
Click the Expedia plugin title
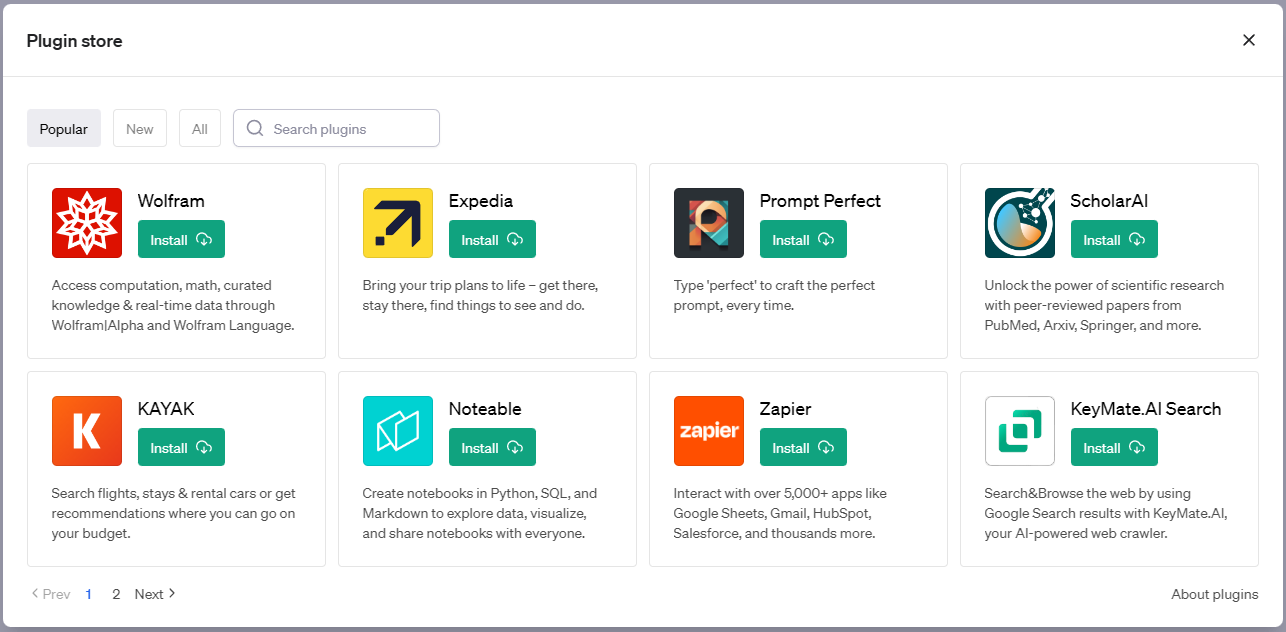[481, 201]
